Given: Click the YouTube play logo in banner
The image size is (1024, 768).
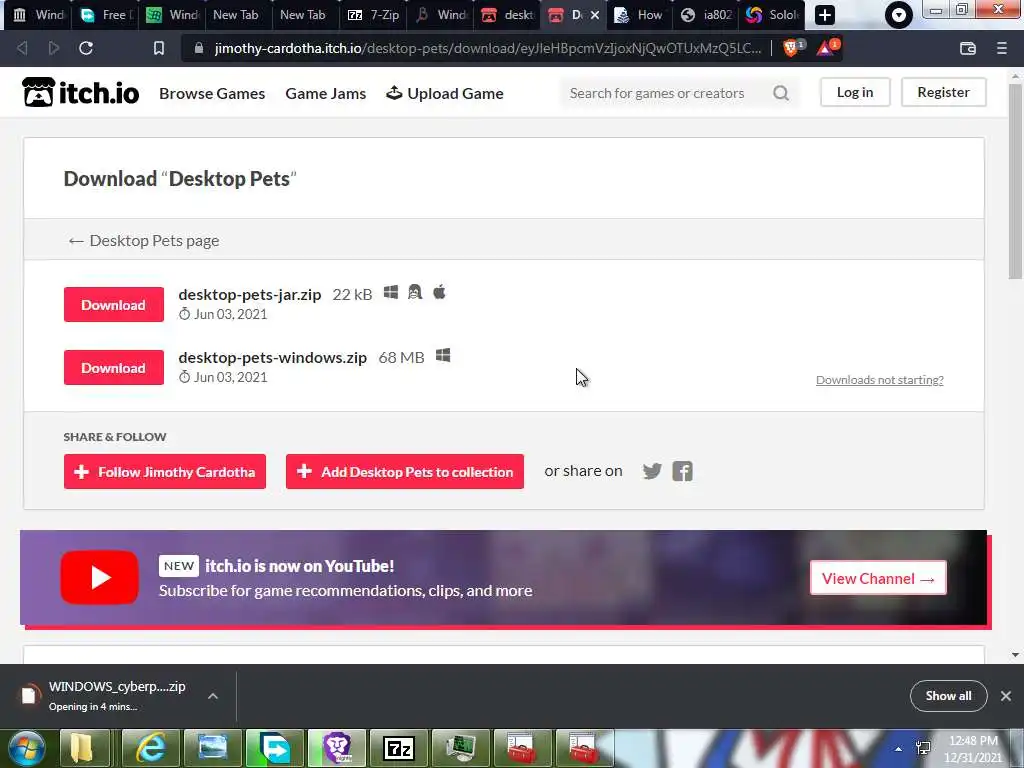Looking at the screenshot, I should click(x=99, y=577).
